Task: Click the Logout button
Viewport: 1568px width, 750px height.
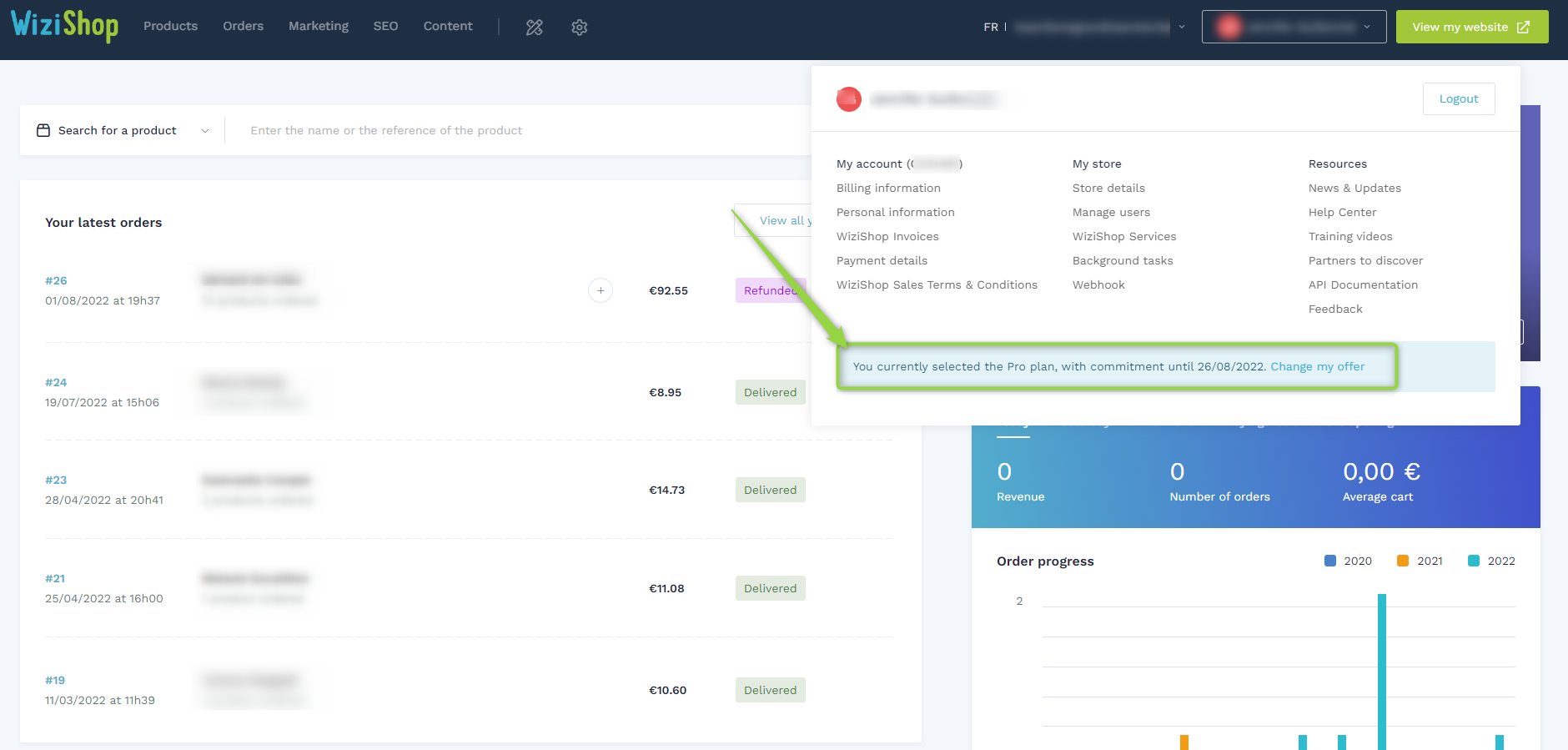Action: pos(1459,98)
